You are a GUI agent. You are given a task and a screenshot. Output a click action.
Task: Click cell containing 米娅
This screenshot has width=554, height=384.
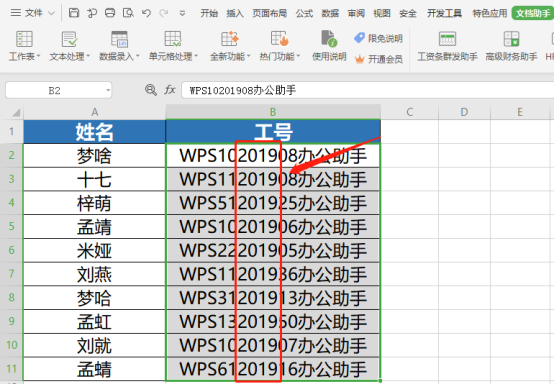94,250
